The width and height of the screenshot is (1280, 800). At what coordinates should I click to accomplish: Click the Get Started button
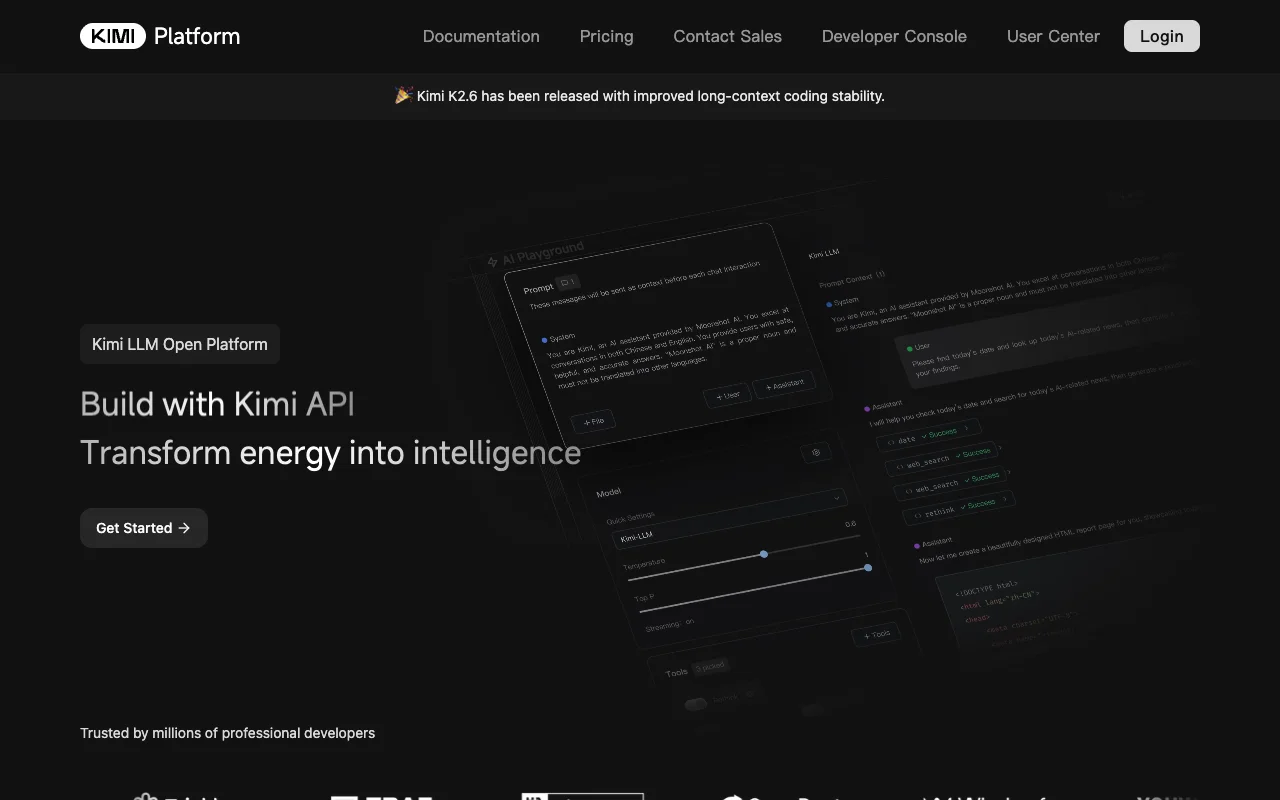pyautogui.click(x=144, y=528)
